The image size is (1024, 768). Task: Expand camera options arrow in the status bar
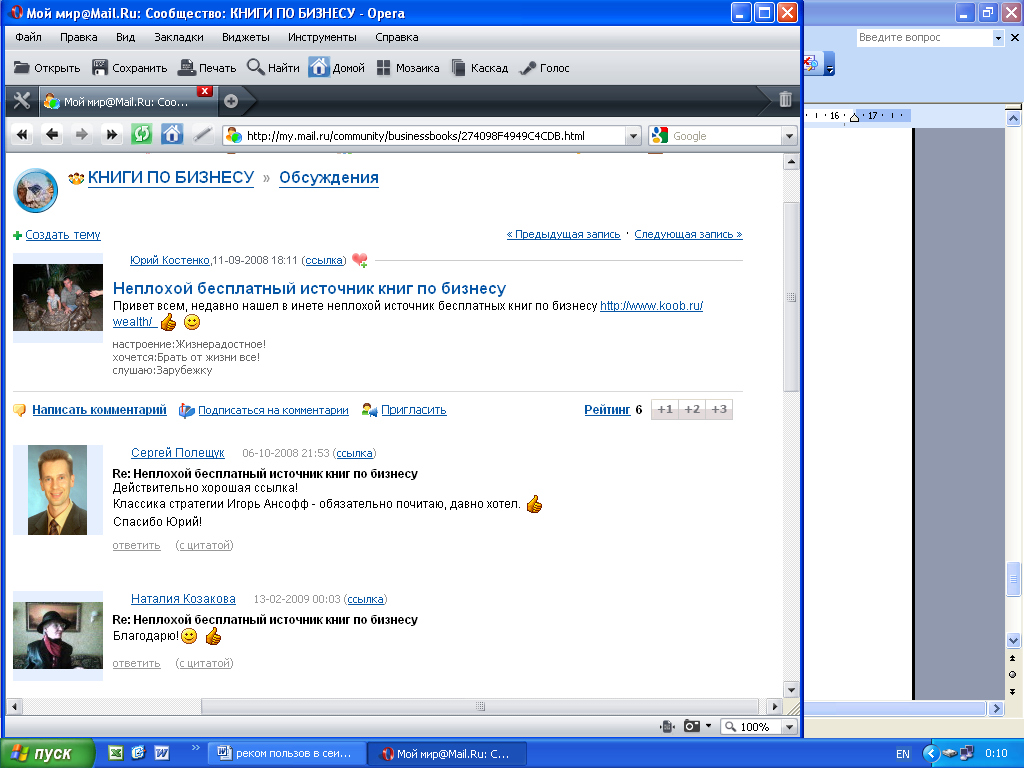coord(709,726)
